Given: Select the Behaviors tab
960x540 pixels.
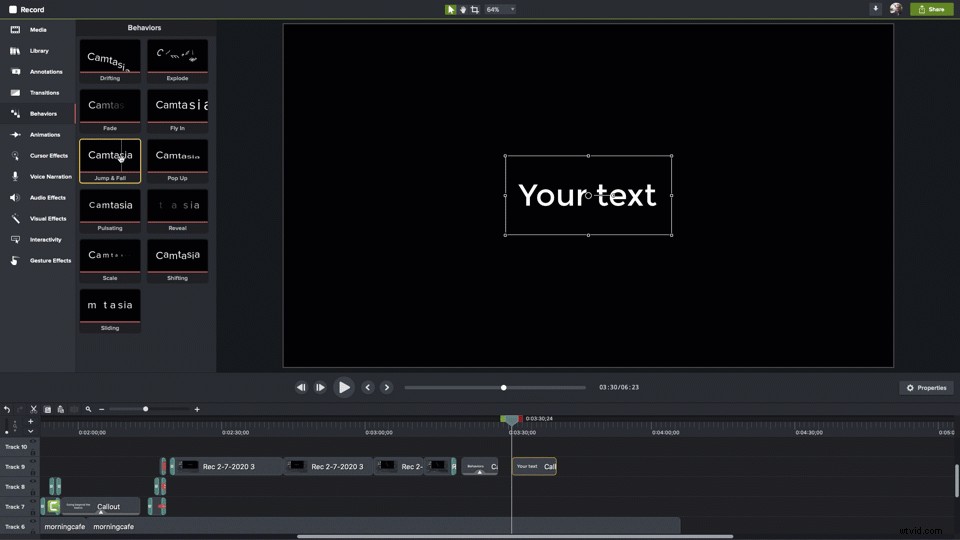Looking at the screenshot, I should pyautogui.click(x=36, y=113).
